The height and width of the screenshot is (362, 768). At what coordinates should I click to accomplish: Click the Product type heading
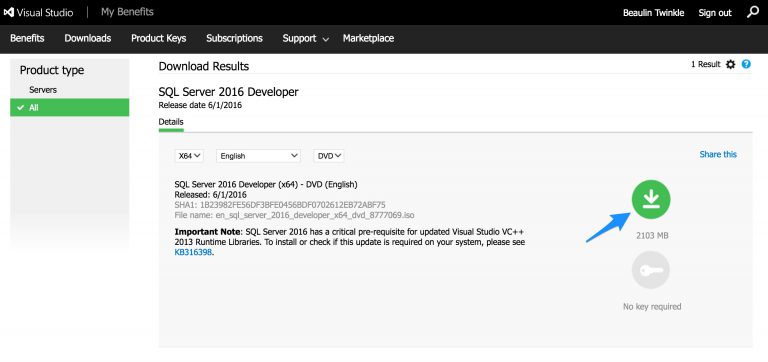click(52, 70)
